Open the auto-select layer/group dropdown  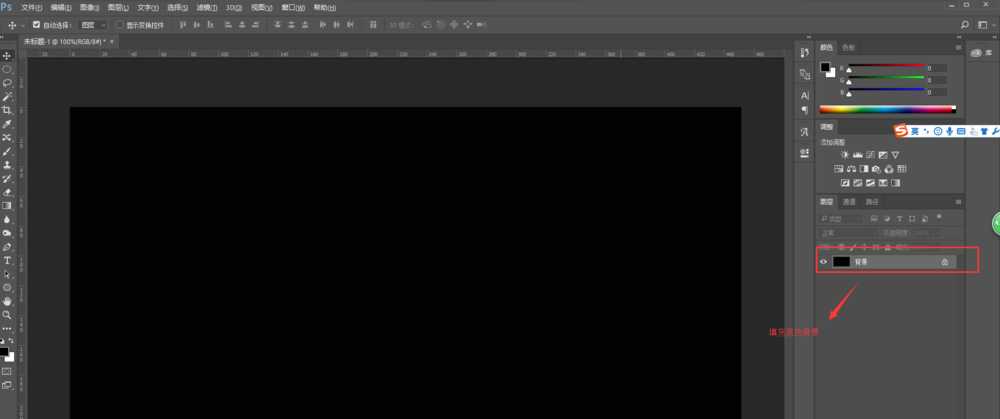93,23
